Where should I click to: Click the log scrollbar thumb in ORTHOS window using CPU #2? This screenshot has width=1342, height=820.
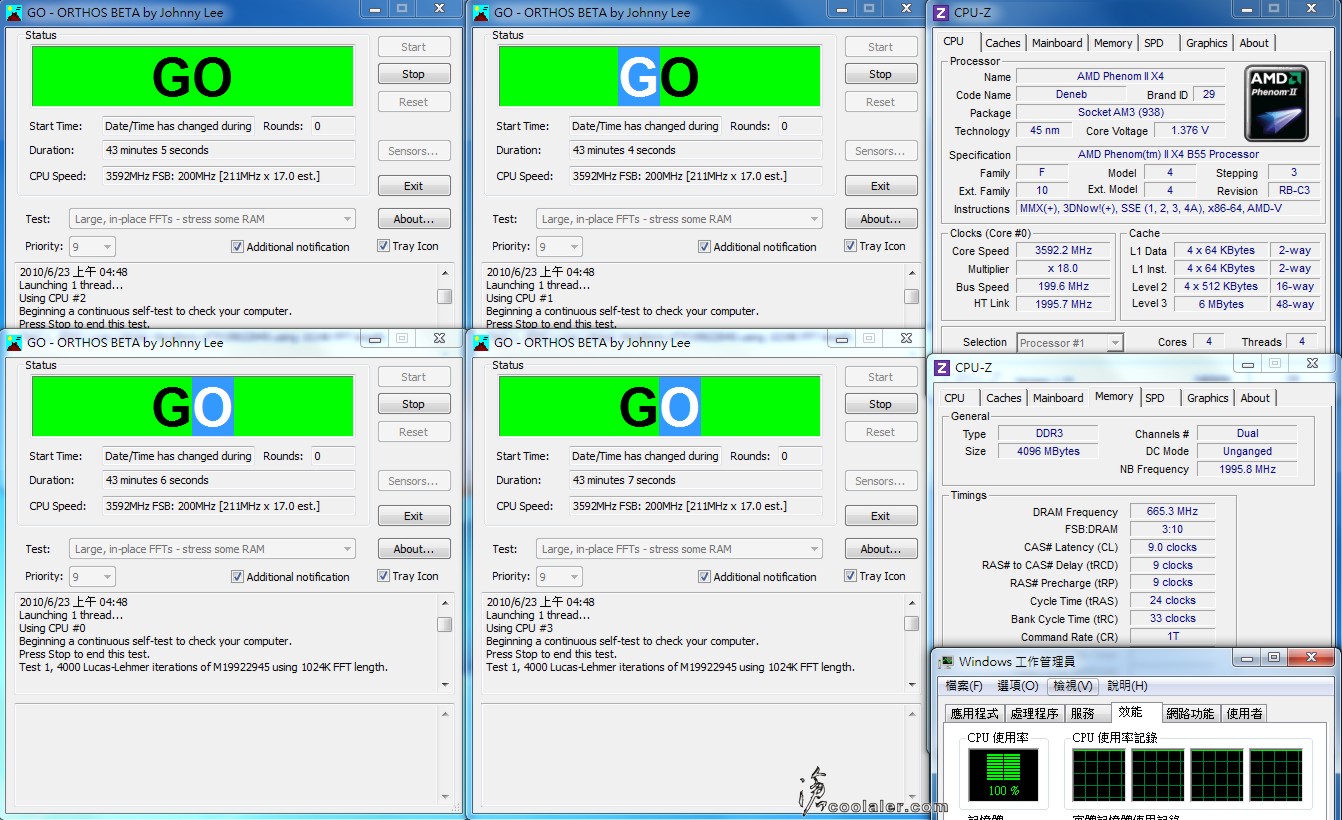point(444,296)
